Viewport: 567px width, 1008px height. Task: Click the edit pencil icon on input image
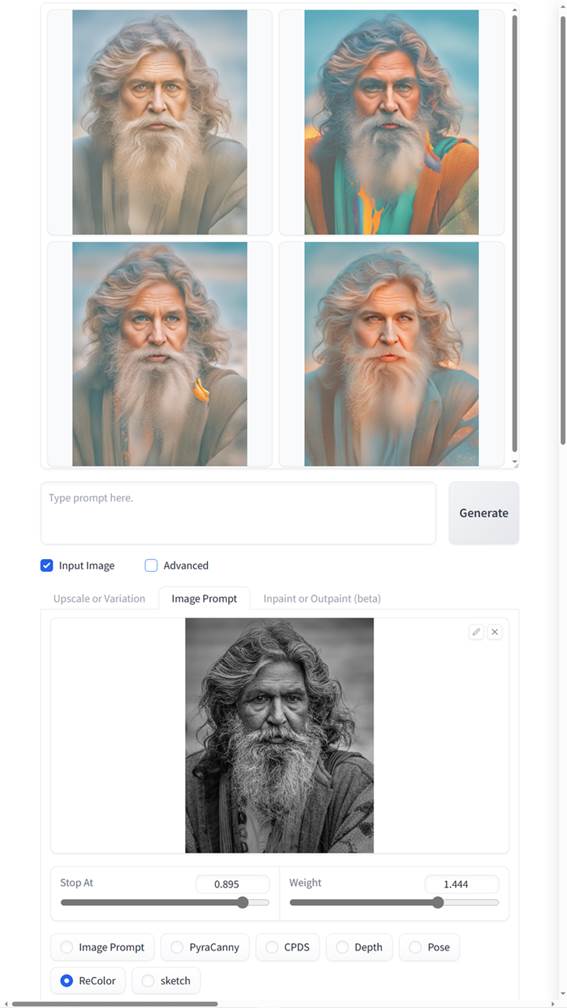pyautogui.click(x=476, y=632)
